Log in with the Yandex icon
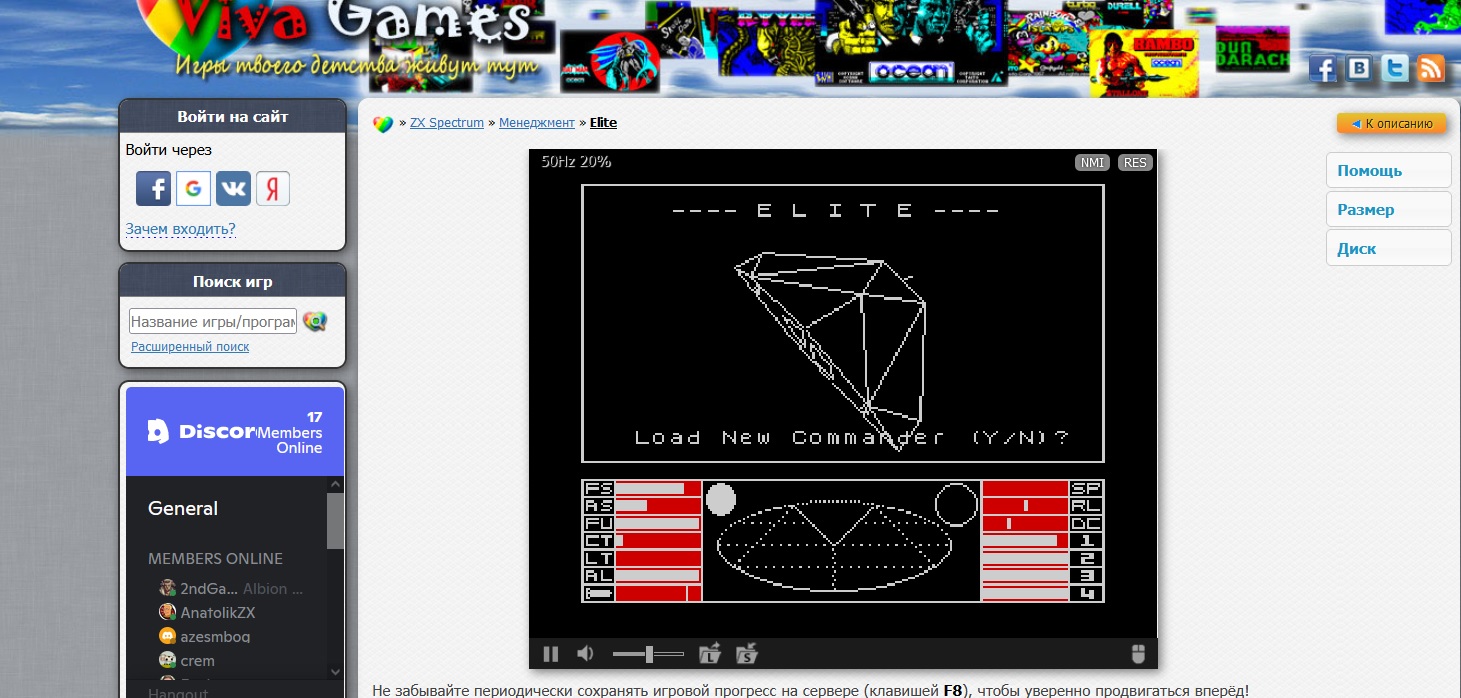Screen dimensions: 1461x698 pyautogui.click(x=273, y=188)
